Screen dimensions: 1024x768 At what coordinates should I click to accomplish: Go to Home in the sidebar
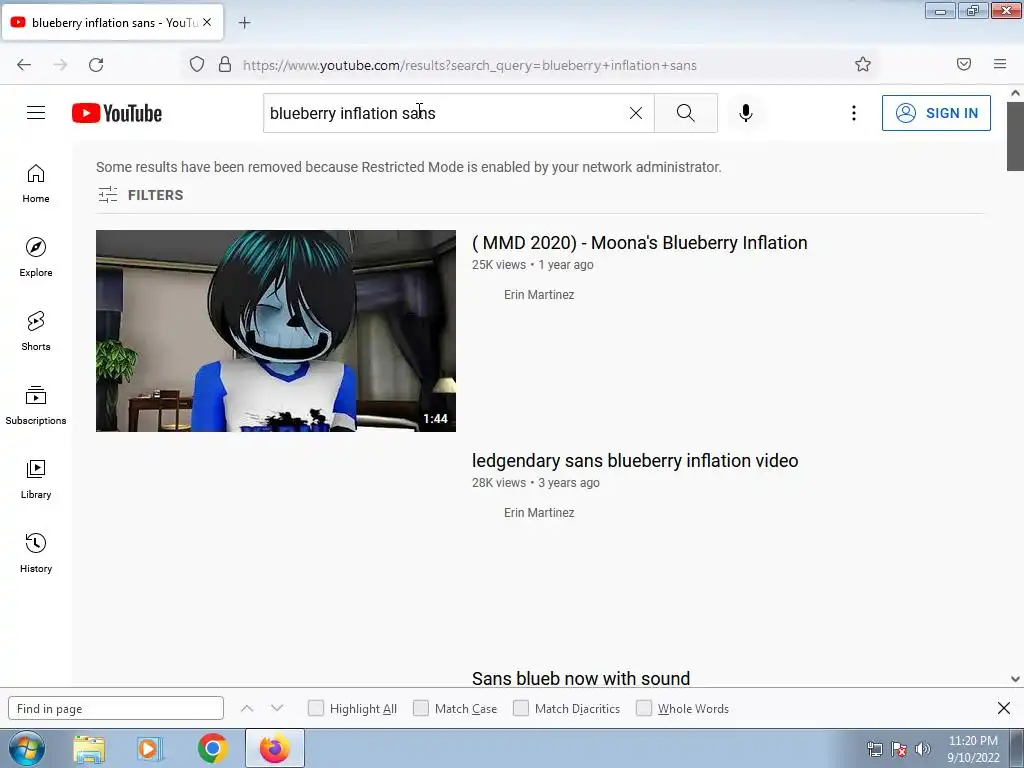click(x=36, y=184)
